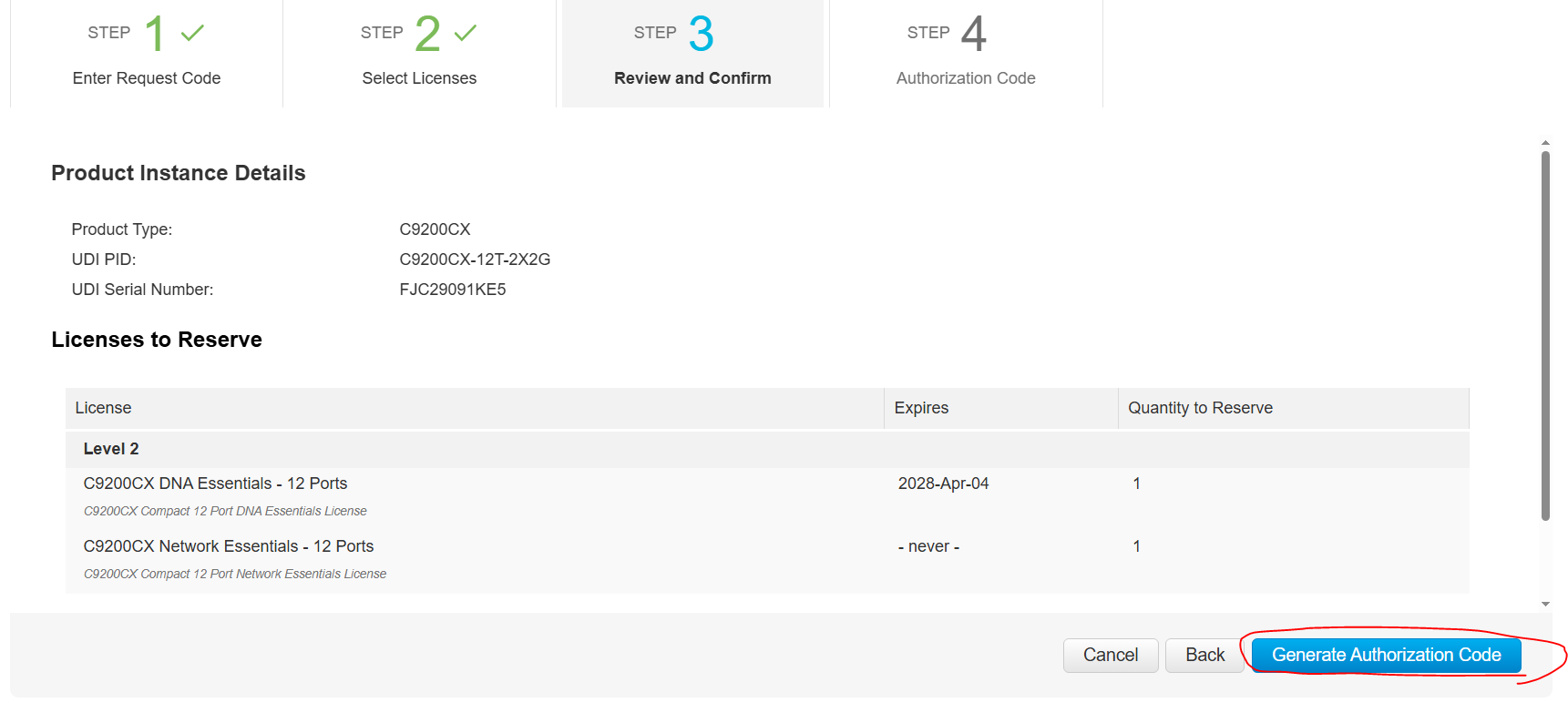Click C9200CX Compact 12 Port DNA Essentials License description
This screenshot has width=1568, height=723.
pos(225,512)
